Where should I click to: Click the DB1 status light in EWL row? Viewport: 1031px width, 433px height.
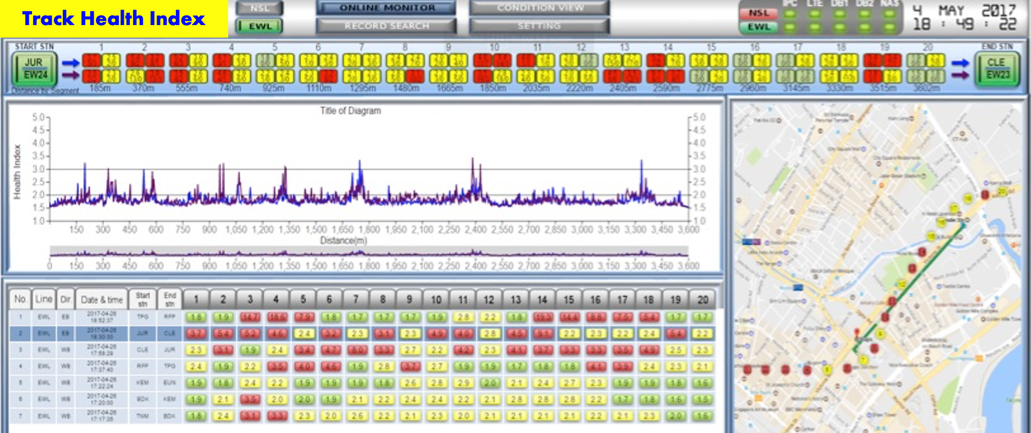point(840,28)
